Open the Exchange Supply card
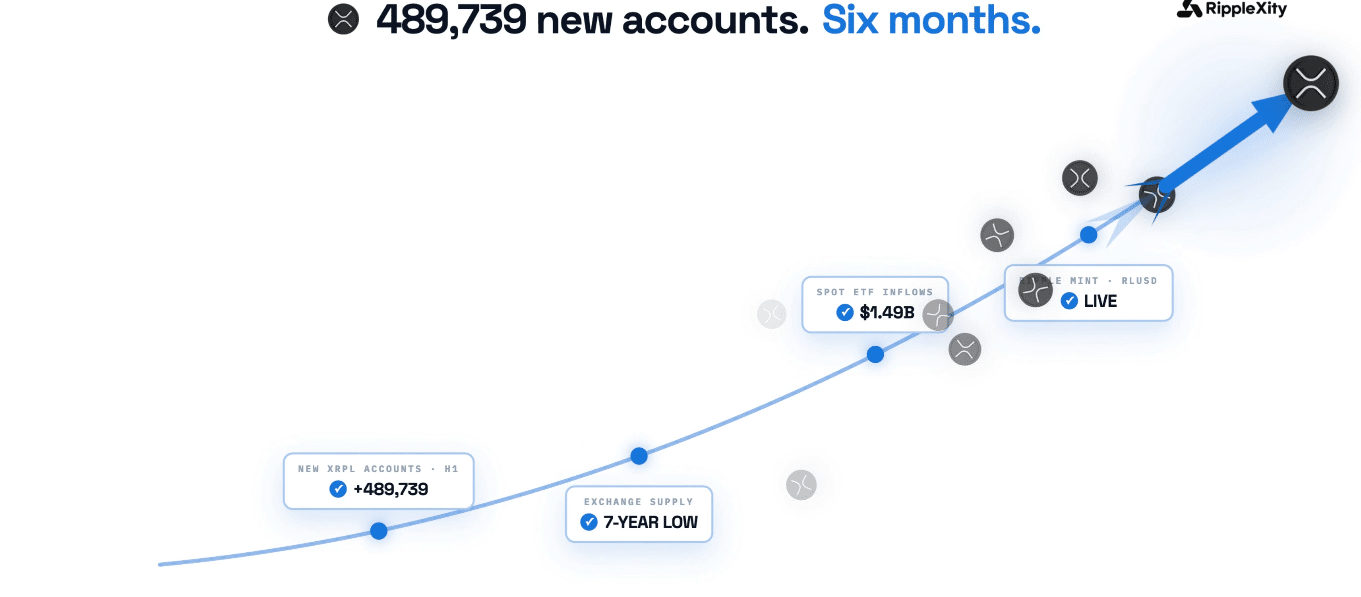1361x597 pixels. (639, 514)
